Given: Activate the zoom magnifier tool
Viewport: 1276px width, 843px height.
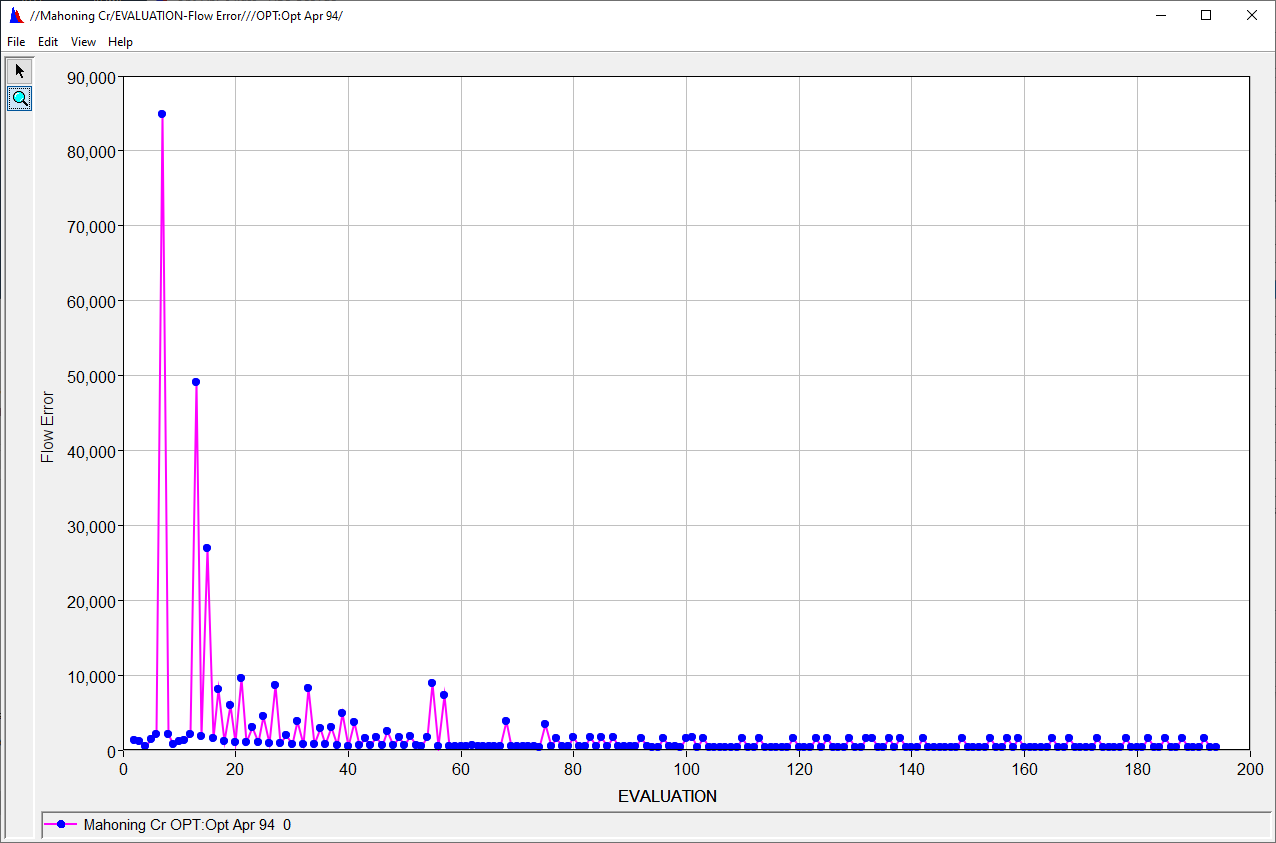Looking at the screenshot, I should 19,98.
